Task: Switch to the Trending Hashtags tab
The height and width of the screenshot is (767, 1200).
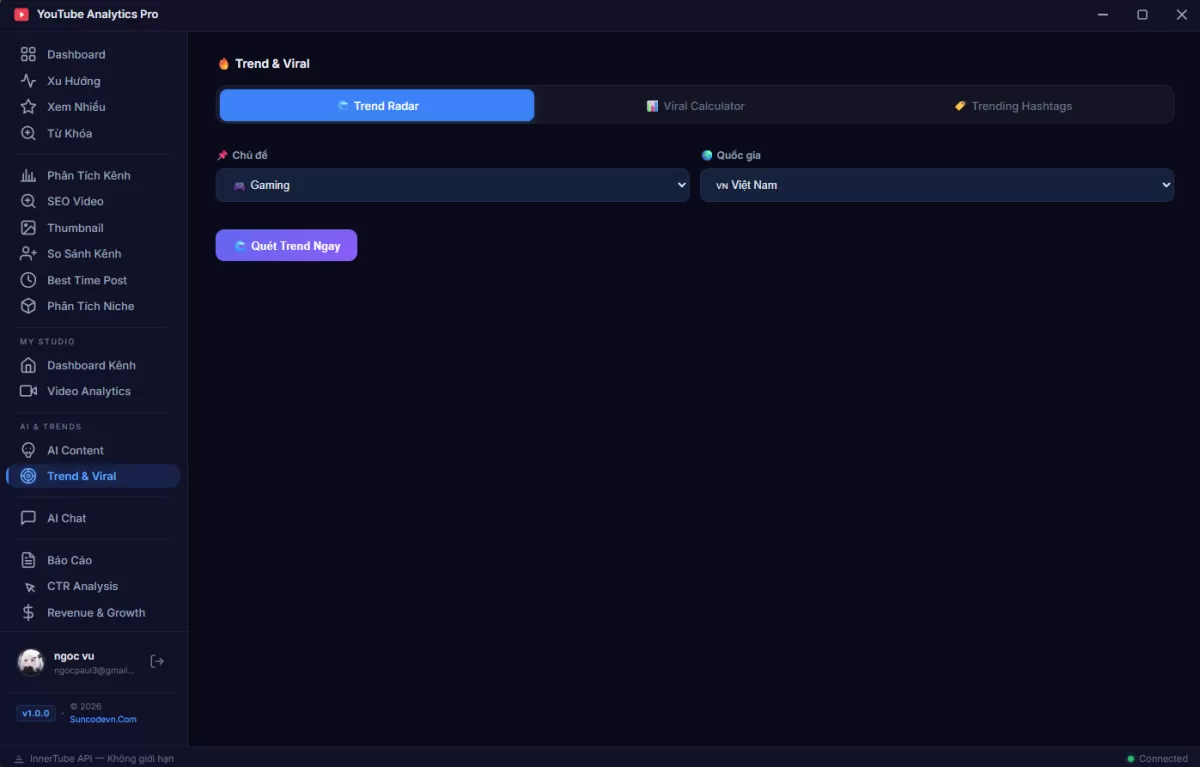Action: tap(1012, 106)
